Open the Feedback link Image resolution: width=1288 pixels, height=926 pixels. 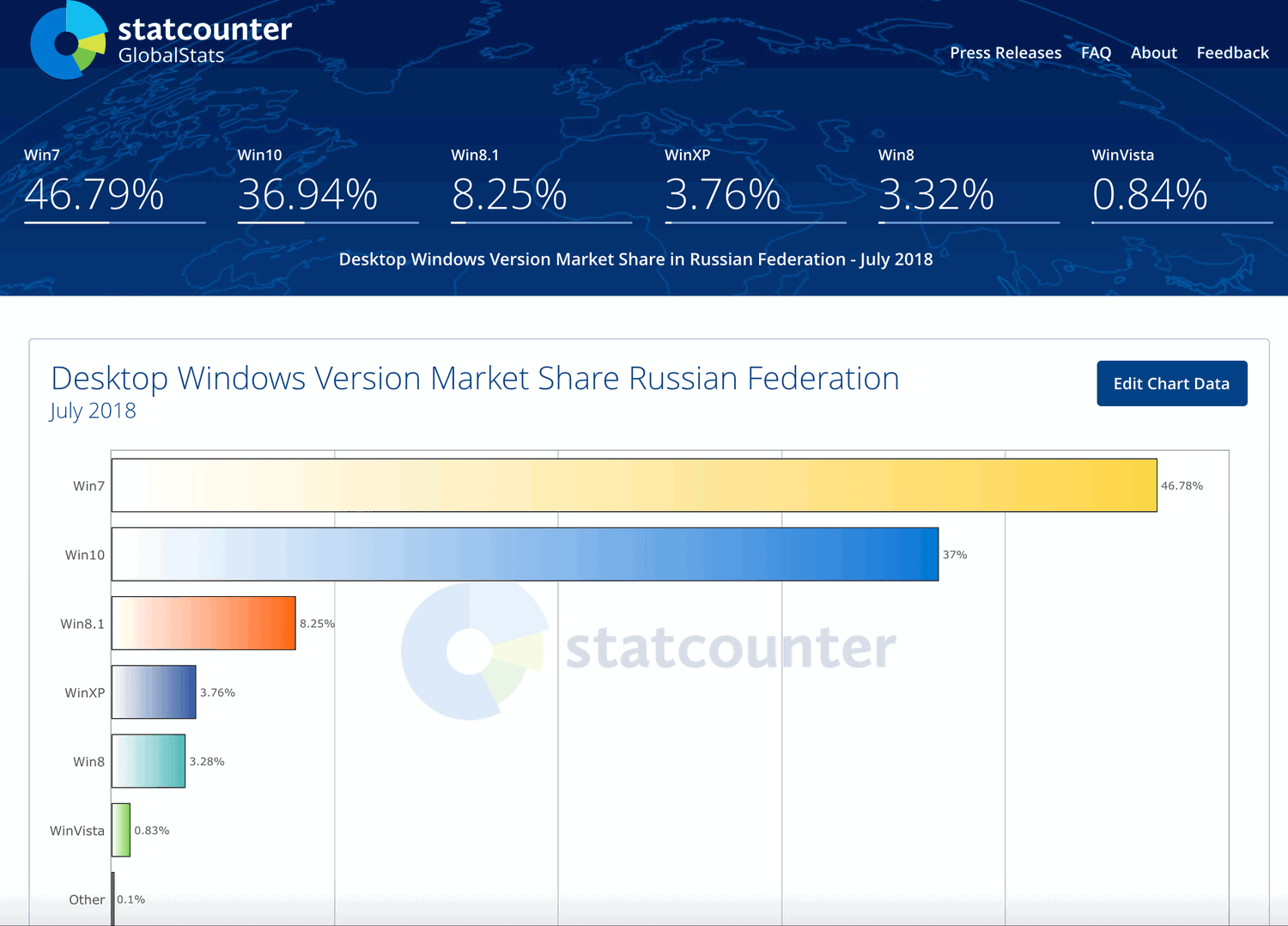1232,52
